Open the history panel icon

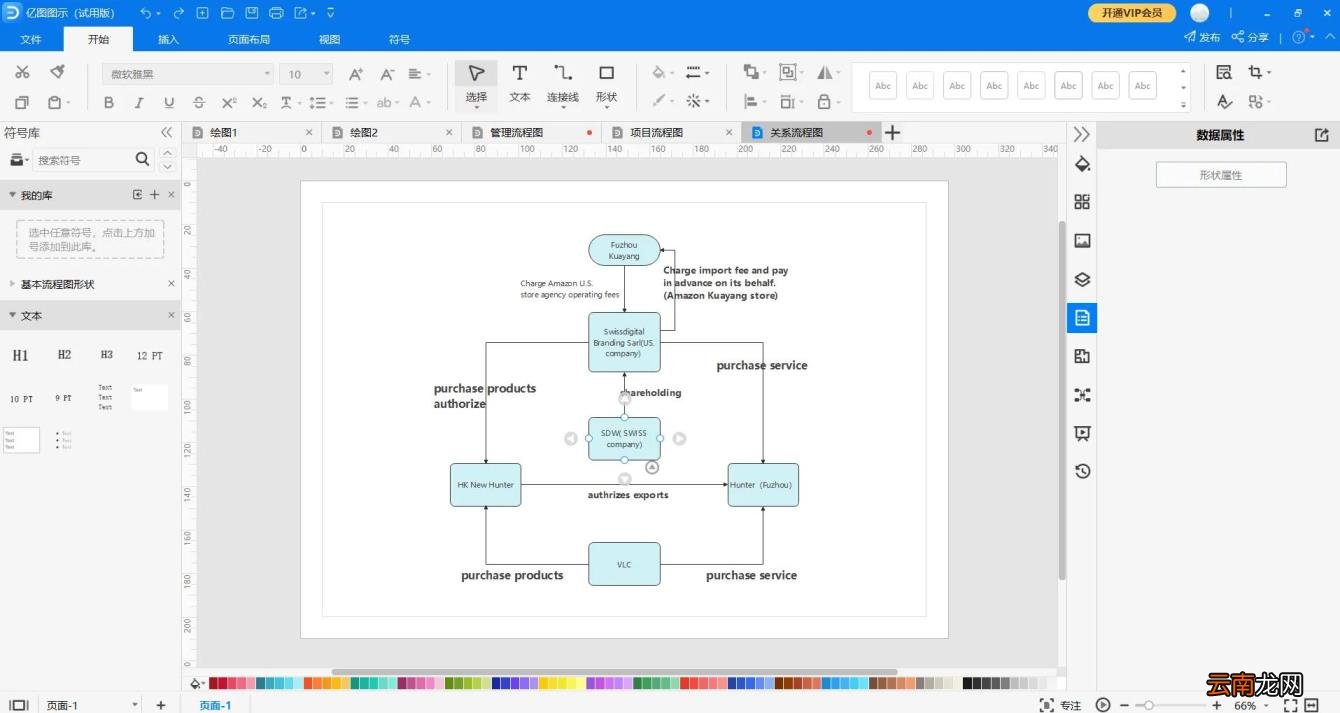click(x=1082, y=471)
